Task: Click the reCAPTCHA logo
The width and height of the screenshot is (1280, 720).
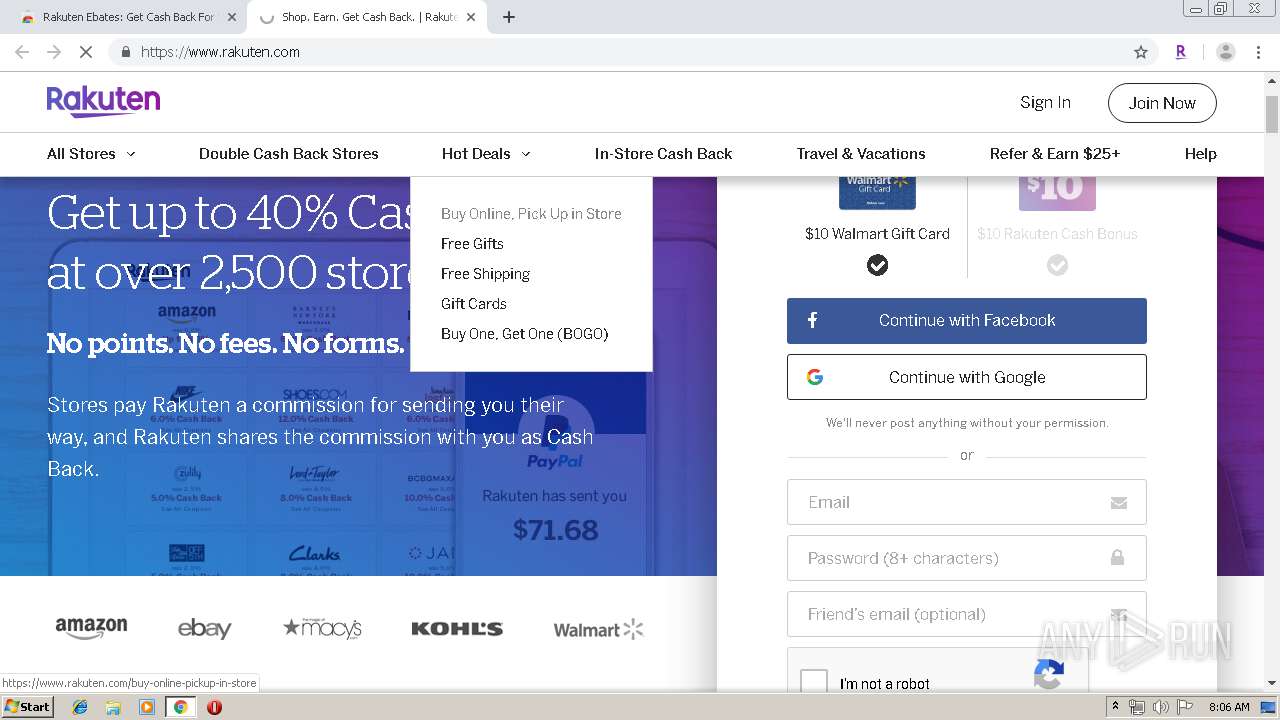Action: (x=1049, y=676)
